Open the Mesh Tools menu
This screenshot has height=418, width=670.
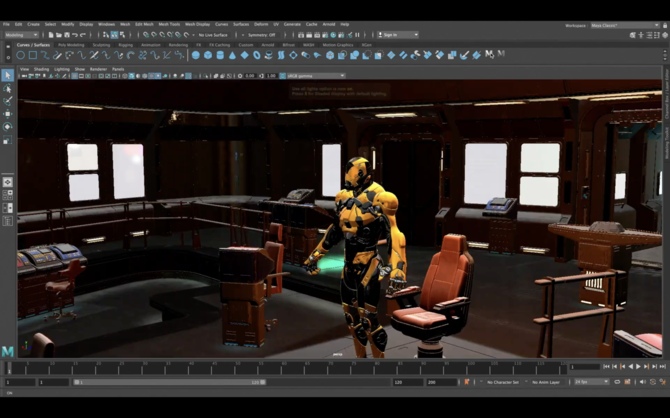(169, 24)
